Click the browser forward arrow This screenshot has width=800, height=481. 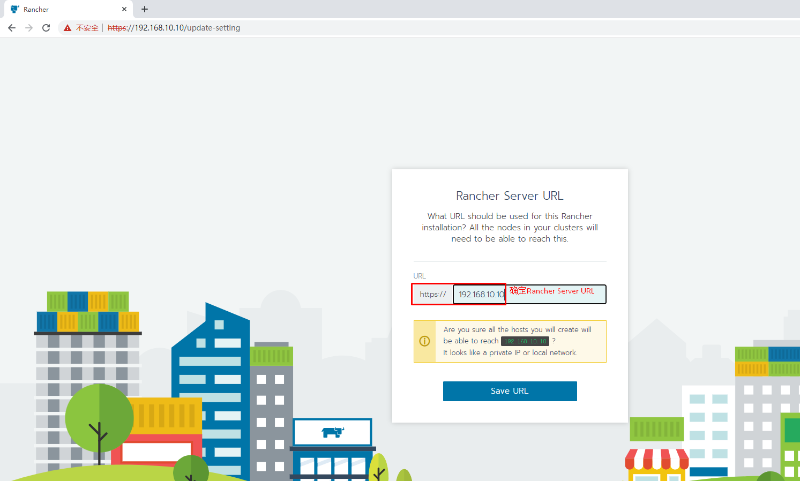click(29, 28)
